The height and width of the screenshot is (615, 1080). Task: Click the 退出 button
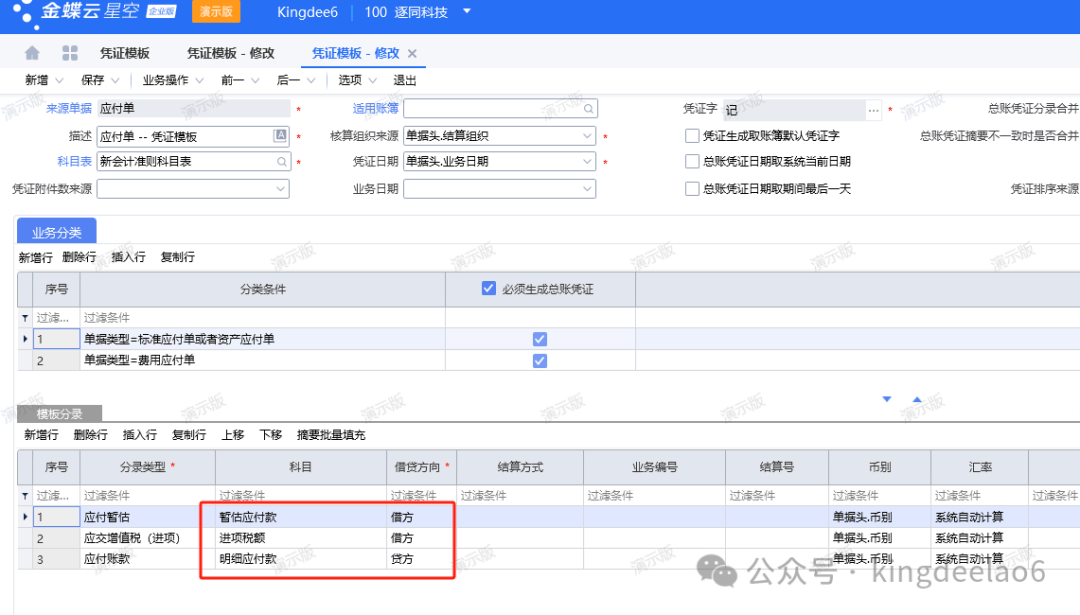(405, 80)
